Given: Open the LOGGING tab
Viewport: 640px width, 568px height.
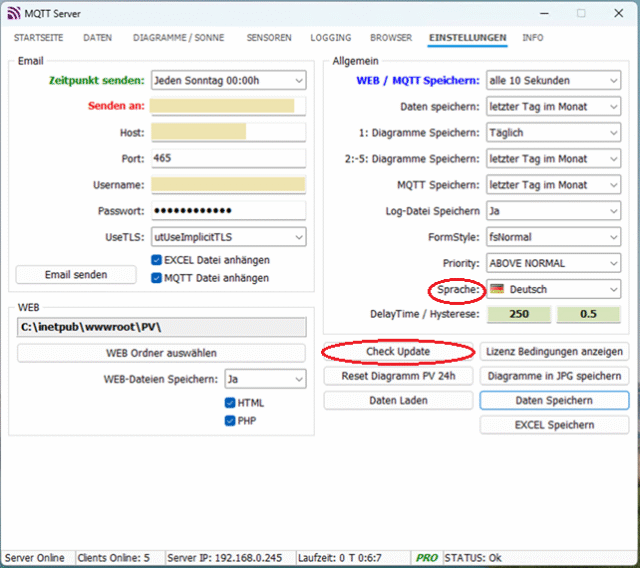Looking at the screenshot, I should click(331, 38).
